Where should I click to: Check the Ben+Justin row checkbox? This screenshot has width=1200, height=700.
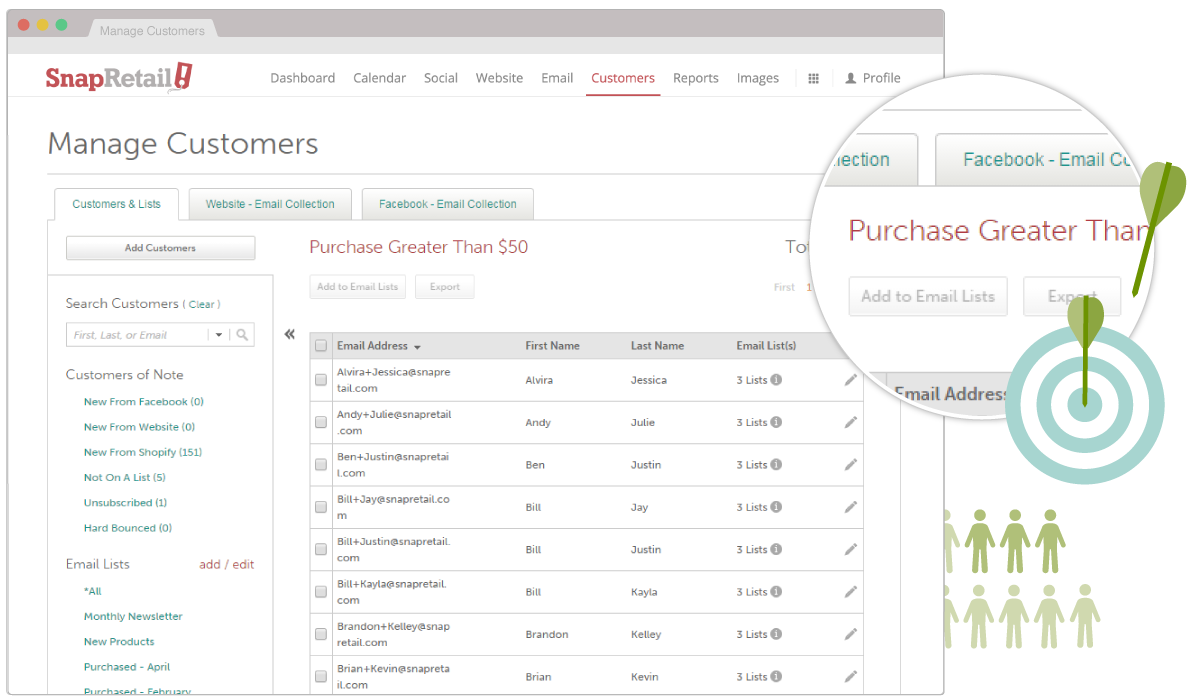321,465
